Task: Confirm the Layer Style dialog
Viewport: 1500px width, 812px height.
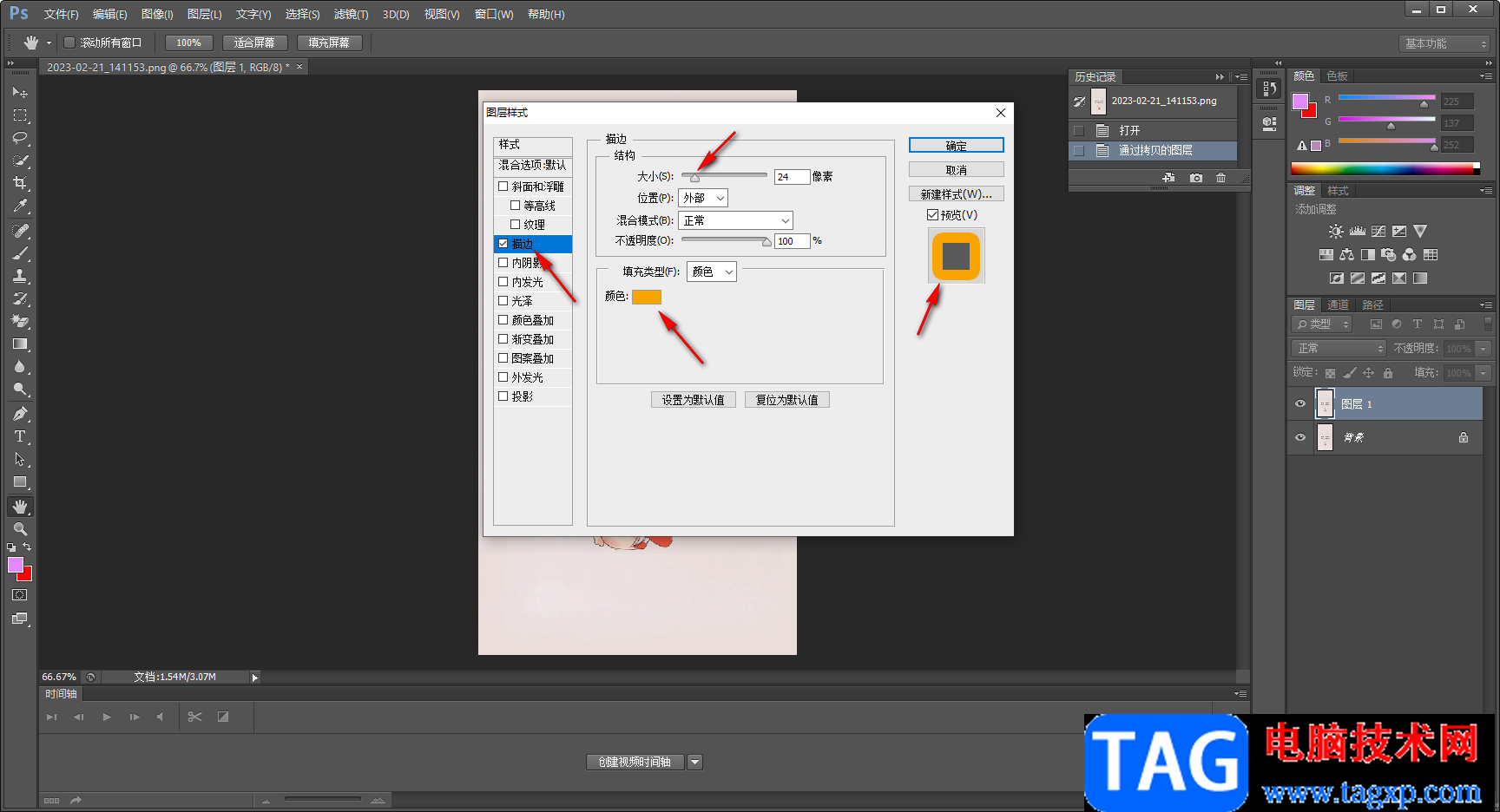Action: point(957,146)
